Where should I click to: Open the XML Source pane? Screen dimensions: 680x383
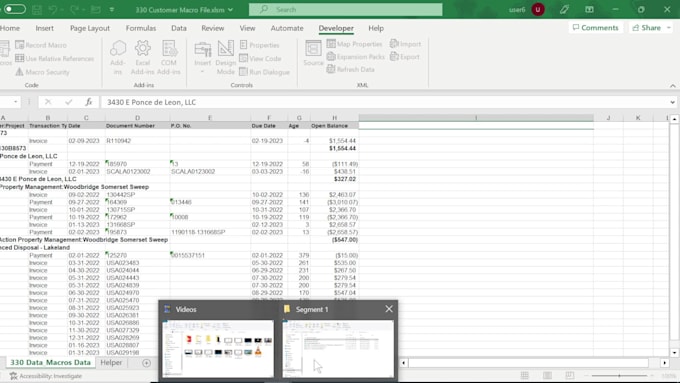pyautogui.click(x=313, y=53)
